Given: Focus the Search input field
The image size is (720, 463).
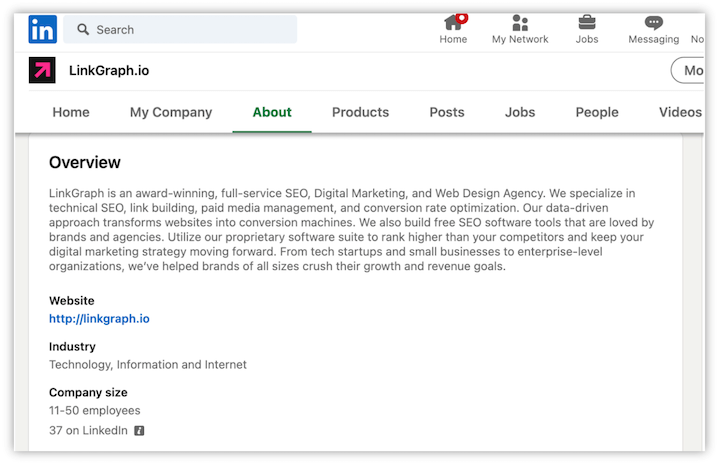Looking at the screenshot, I should (180, 29).
